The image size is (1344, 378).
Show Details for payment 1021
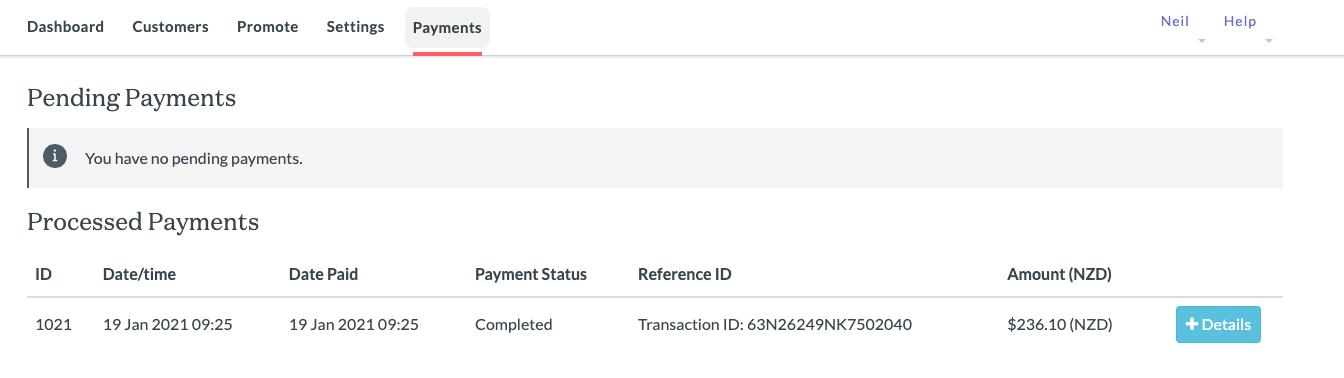click(x=1218, y=325)
